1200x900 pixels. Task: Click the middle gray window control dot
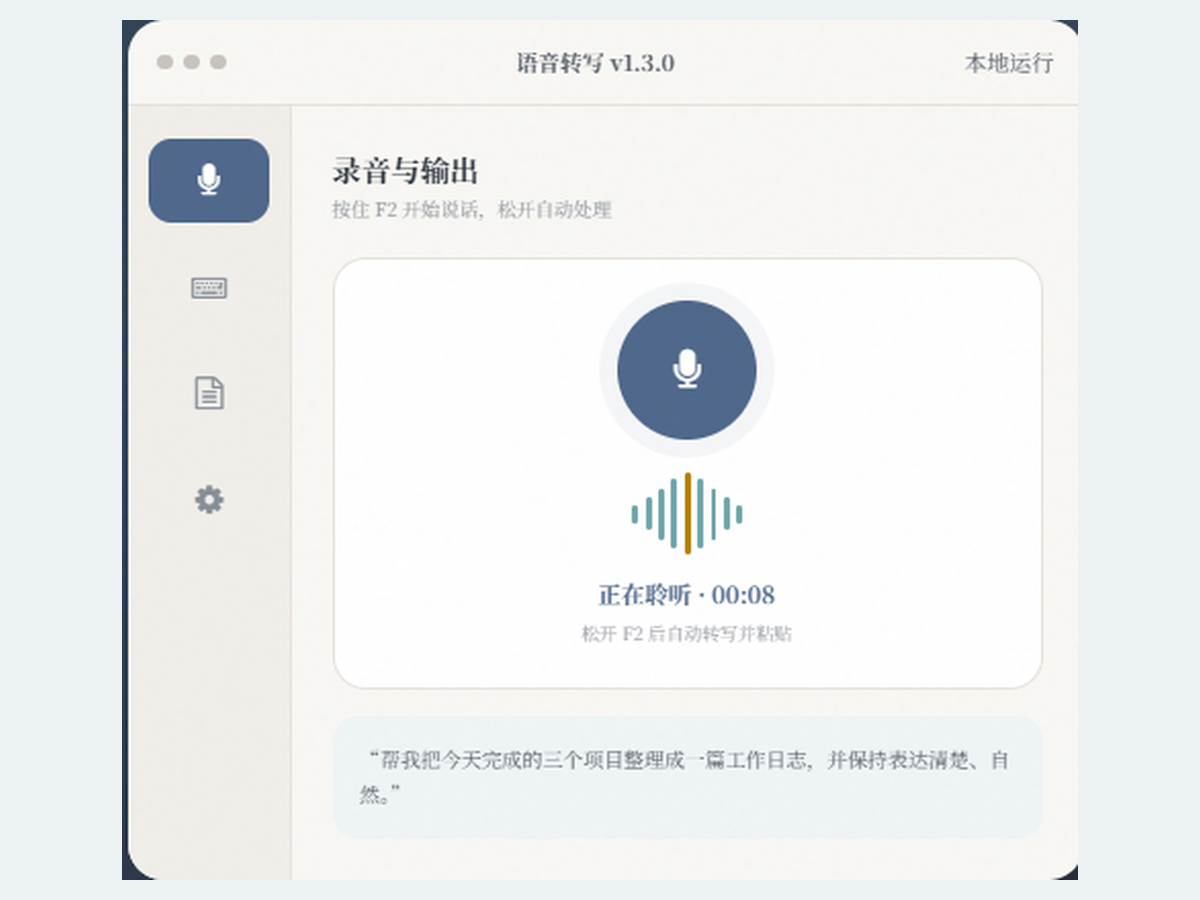192,62
